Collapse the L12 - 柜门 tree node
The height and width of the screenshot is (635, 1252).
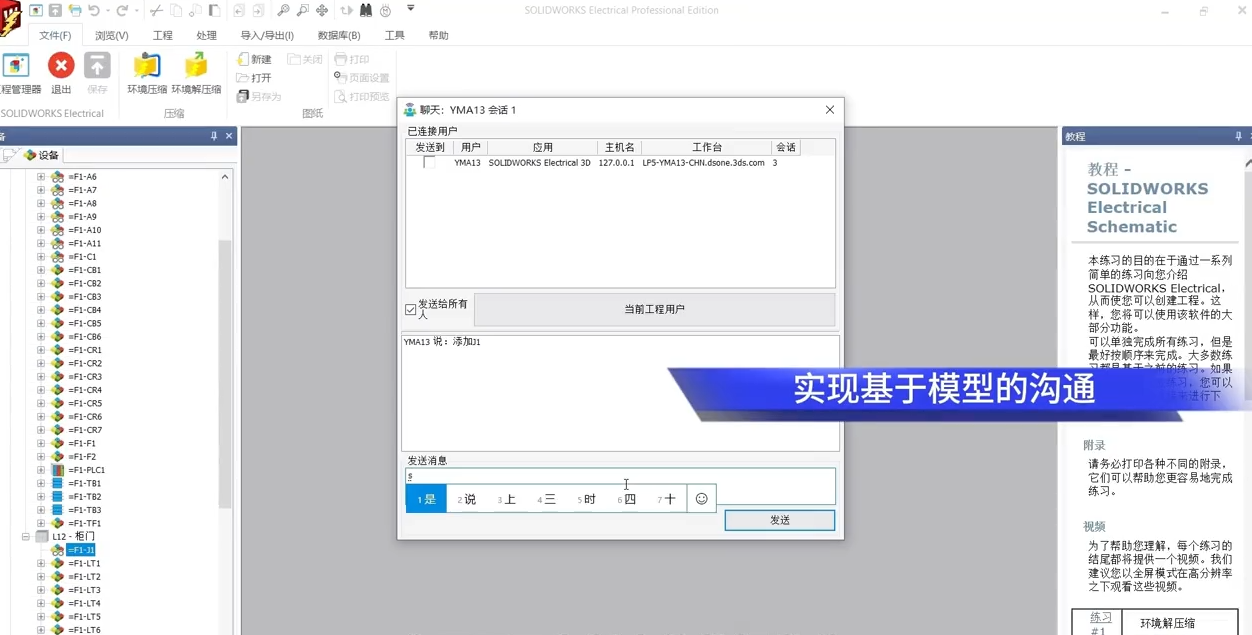coord(24,536)
